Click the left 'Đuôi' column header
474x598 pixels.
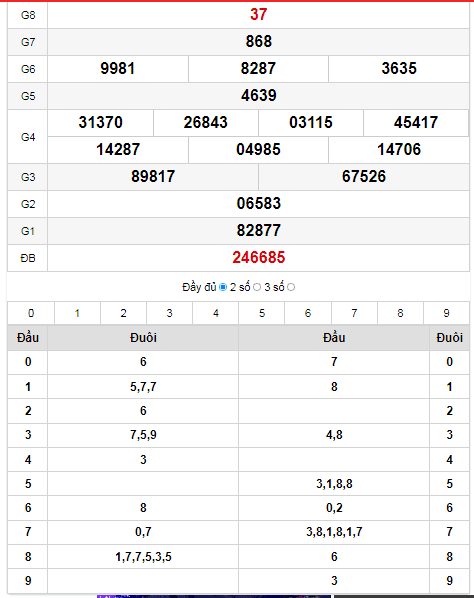click(143, 338)
